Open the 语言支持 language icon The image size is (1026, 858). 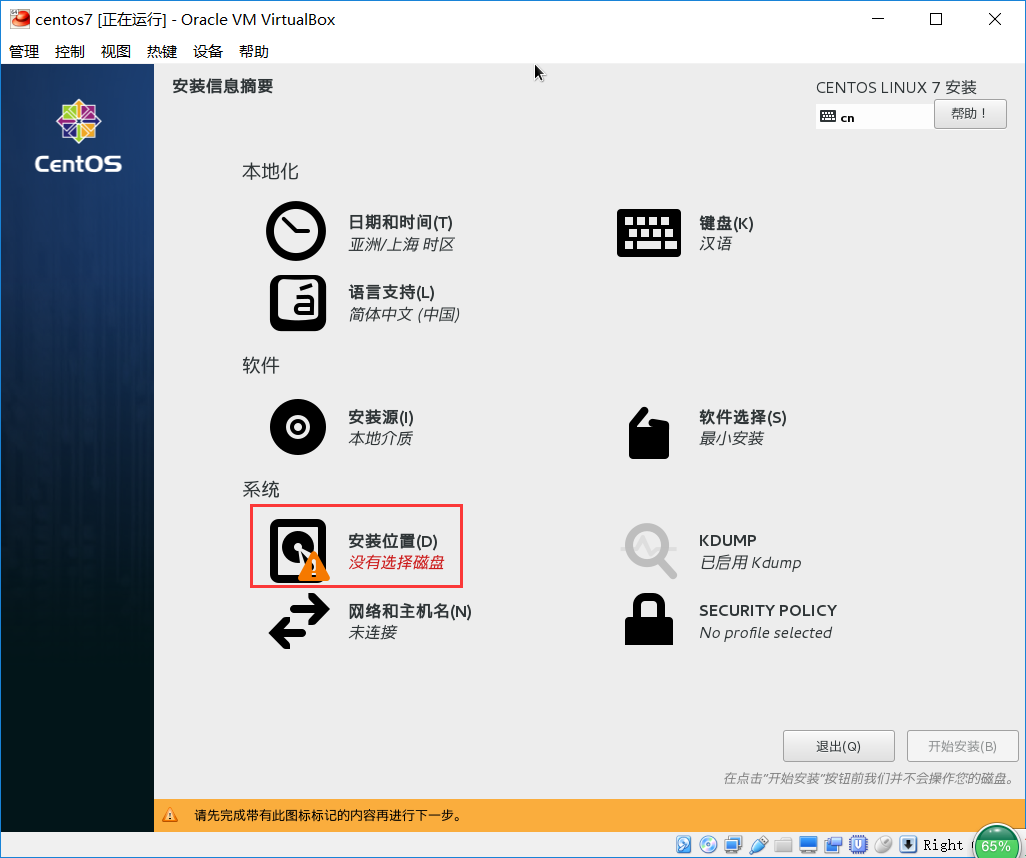[x=298, y=302]
